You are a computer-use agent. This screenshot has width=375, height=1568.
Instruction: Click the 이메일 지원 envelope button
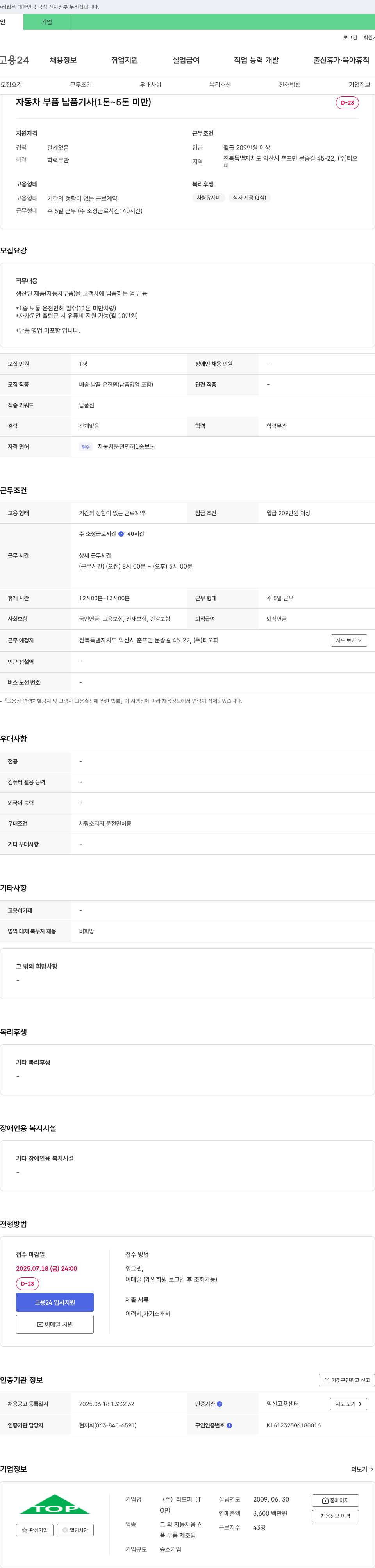click(55, 1324)
